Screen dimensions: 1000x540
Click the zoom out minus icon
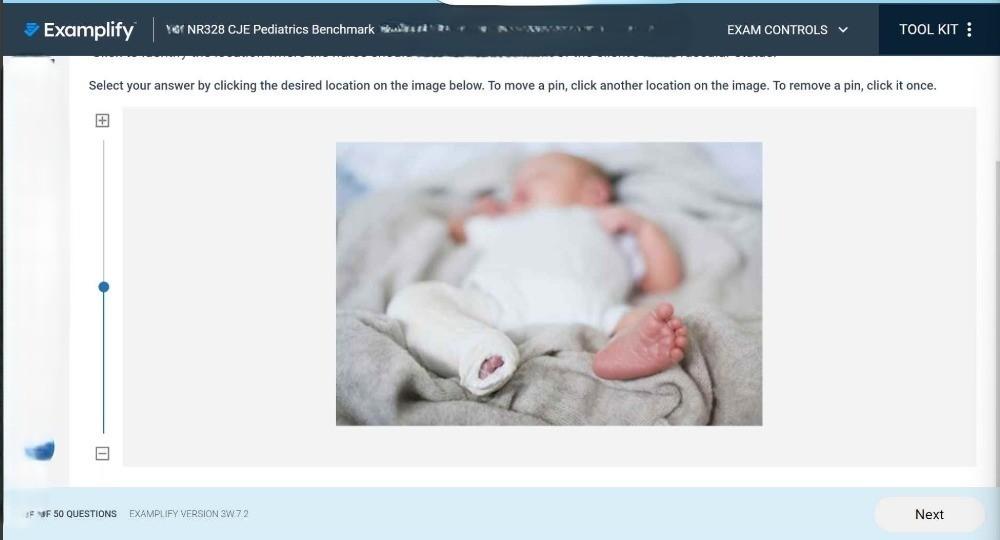coord(102,453)
